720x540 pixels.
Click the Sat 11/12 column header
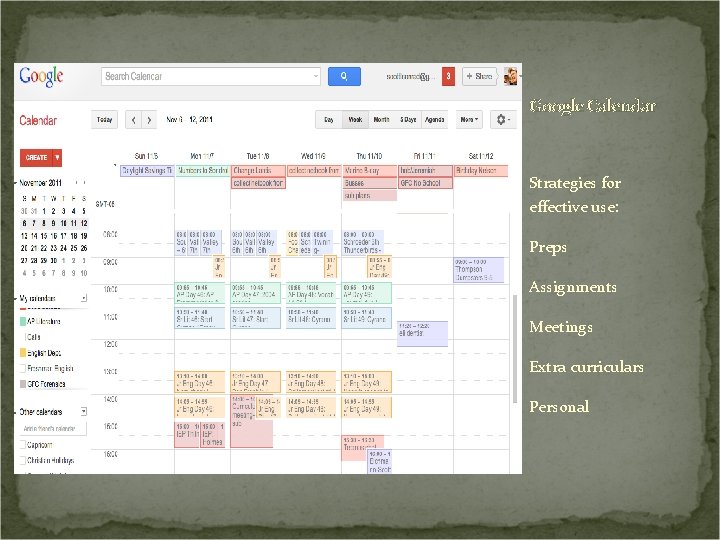pos(481,156)
